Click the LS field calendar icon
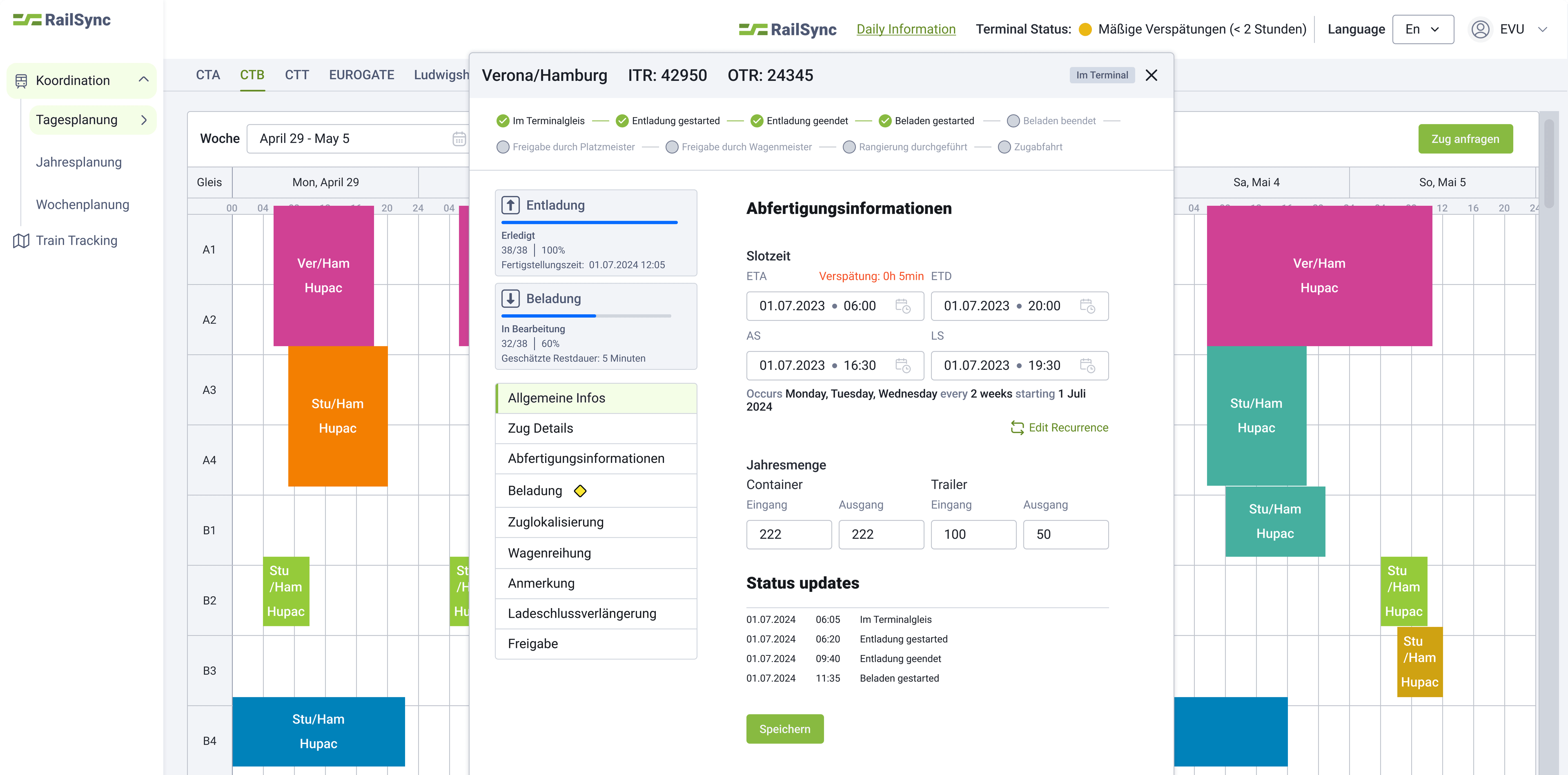Image resolution: width=1568 pixels, height=775 pixels. [1087, 366]
